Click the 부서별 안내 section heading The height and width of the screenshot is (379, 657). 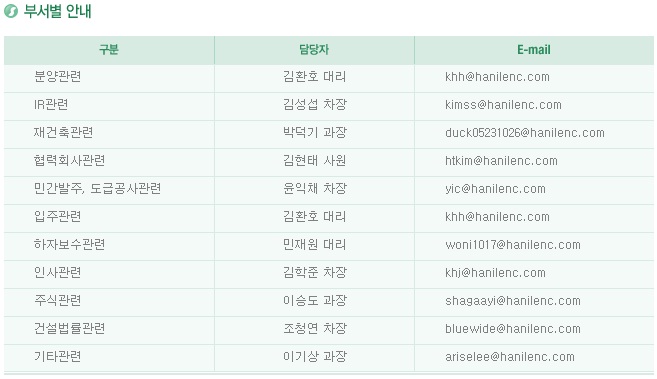(x=57, y=11)
